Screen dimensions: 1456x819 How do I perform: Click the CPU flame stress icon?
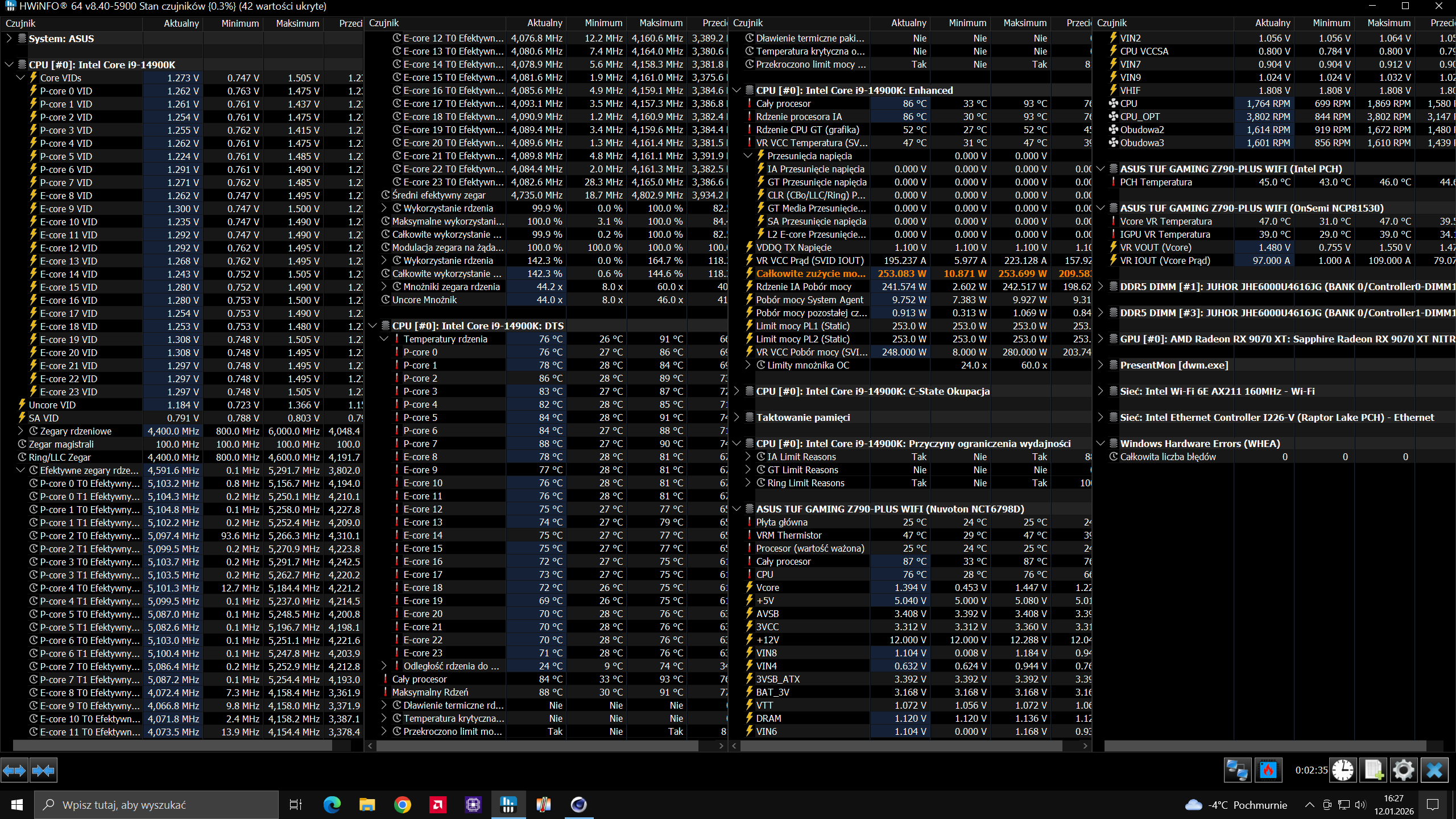click(x=1268, y=771)
